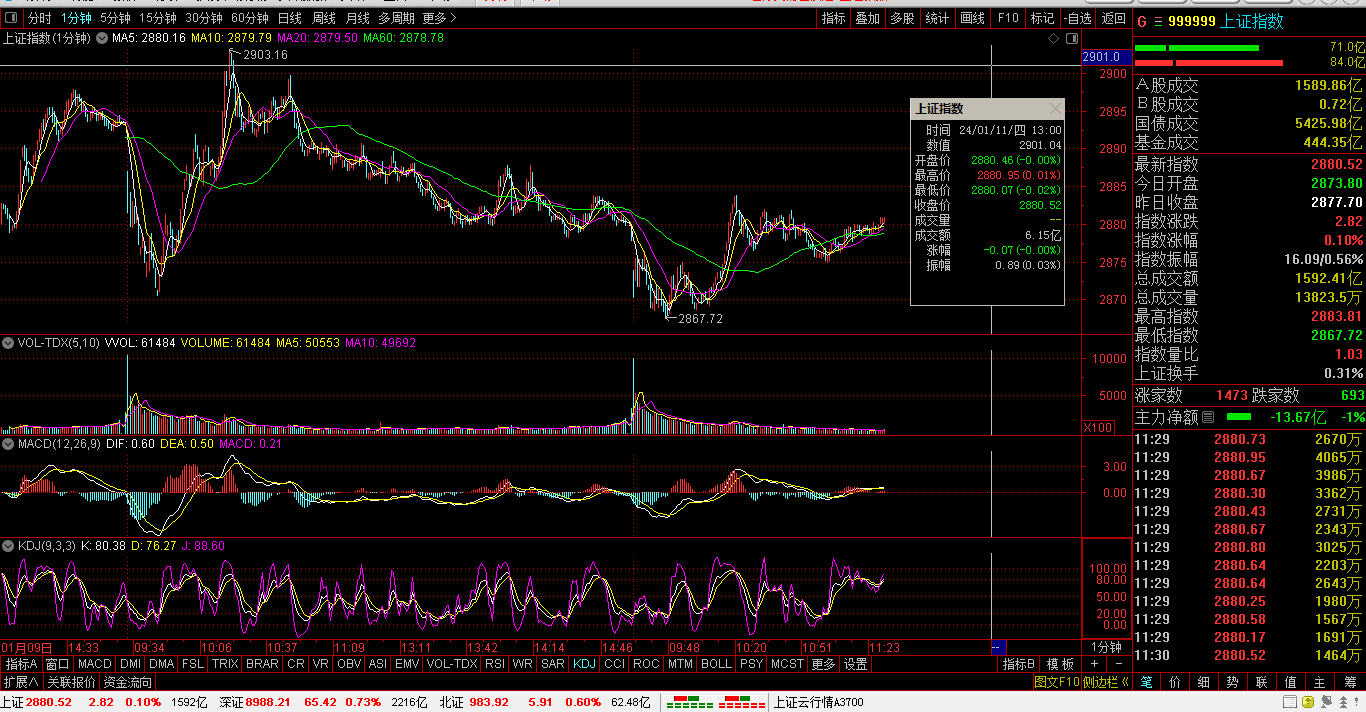Switch indicator to KDJ in bottom bar

point(584,664)
